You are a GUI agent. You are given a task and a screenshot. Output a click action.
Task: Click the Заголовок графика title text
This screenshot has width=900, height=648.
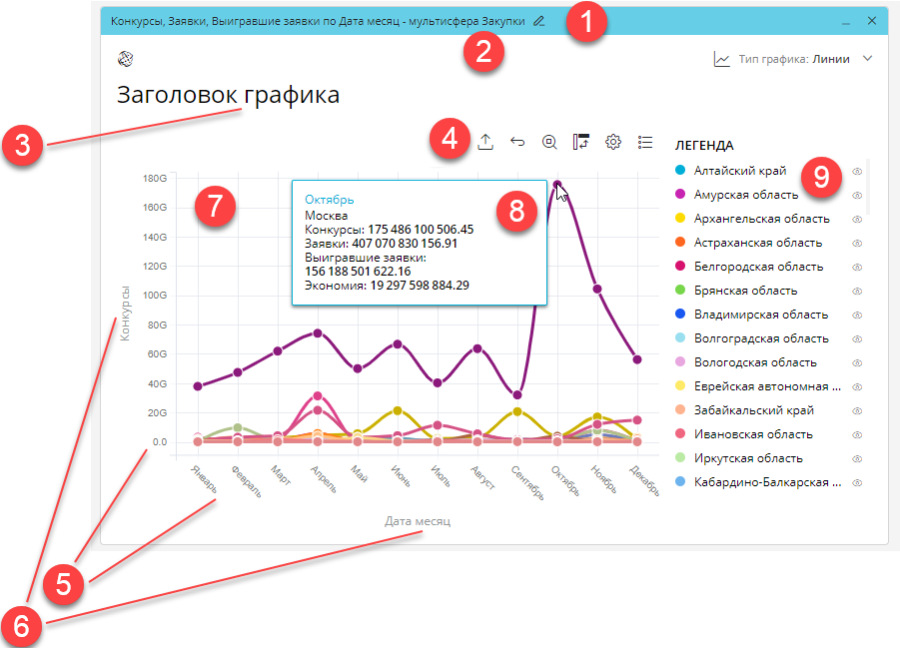click(x=229, y=95)
